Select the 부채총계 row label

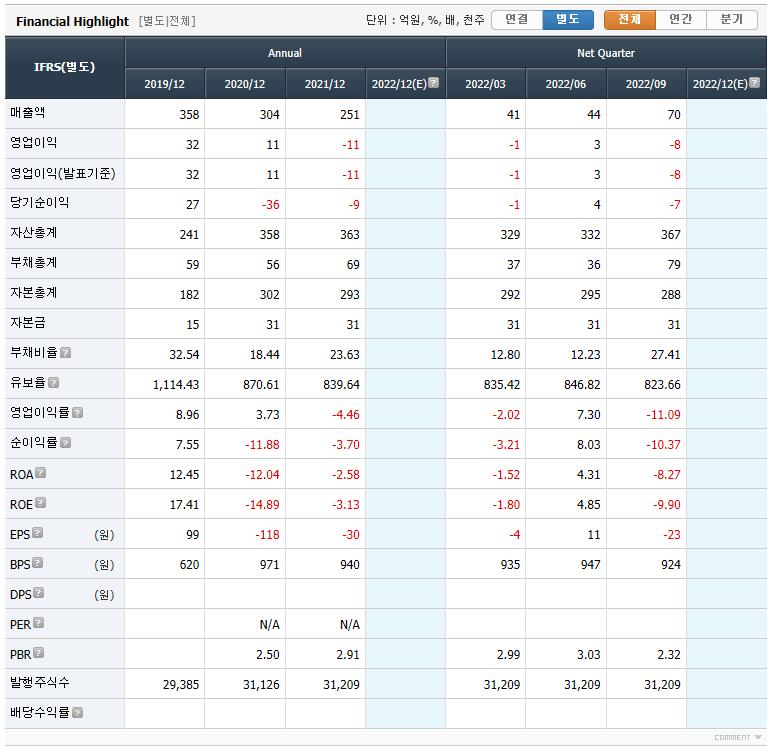34,263
